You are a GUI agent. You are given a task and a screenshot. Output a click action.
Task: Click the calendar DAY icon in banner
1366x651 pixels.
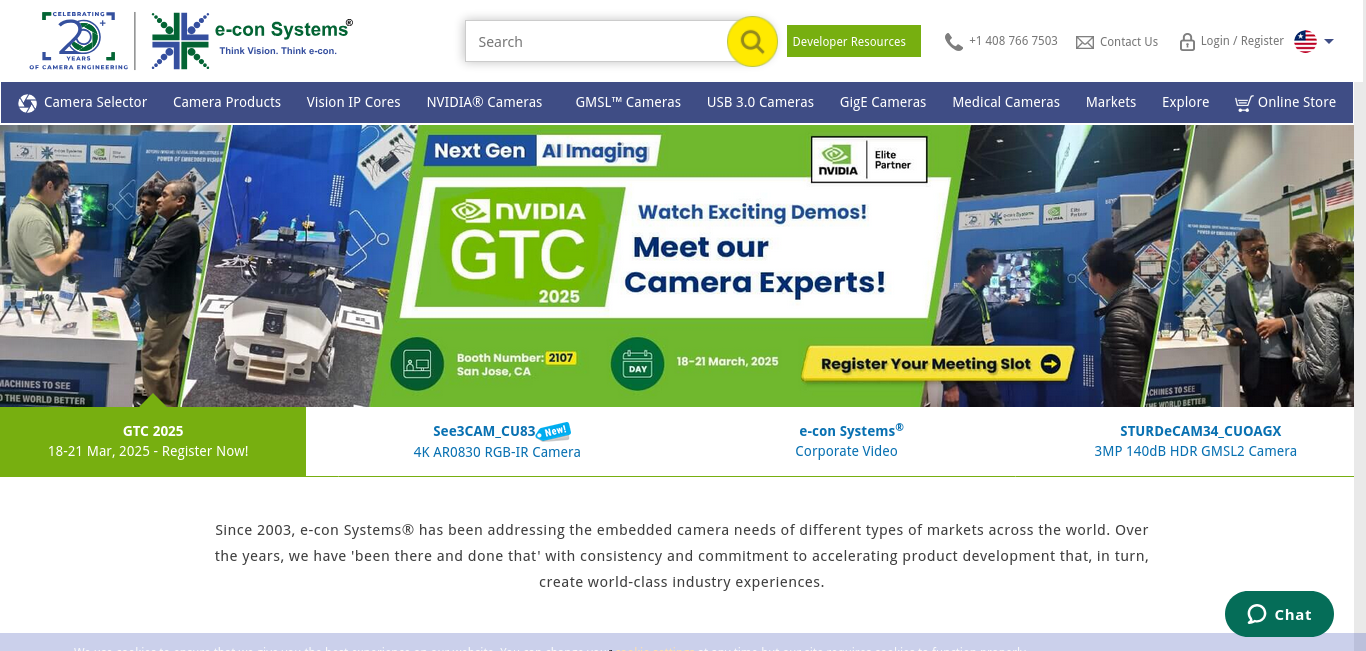coord(637,364)
